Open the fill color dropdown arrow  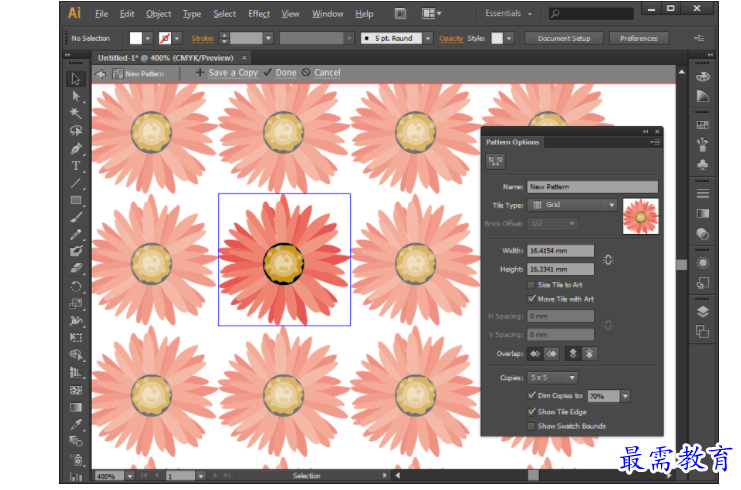(x=148, y=38)
